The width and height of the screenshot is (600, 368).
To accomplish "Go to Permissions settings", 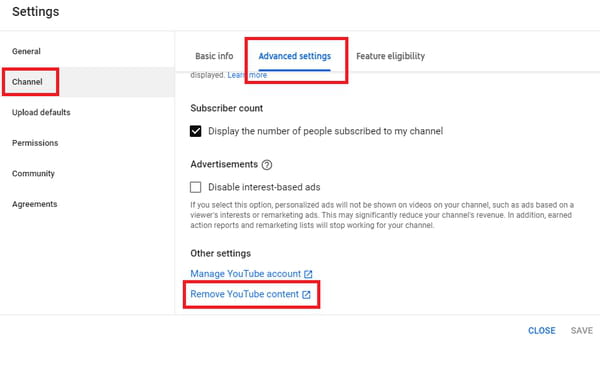I will tap(35, 143).
